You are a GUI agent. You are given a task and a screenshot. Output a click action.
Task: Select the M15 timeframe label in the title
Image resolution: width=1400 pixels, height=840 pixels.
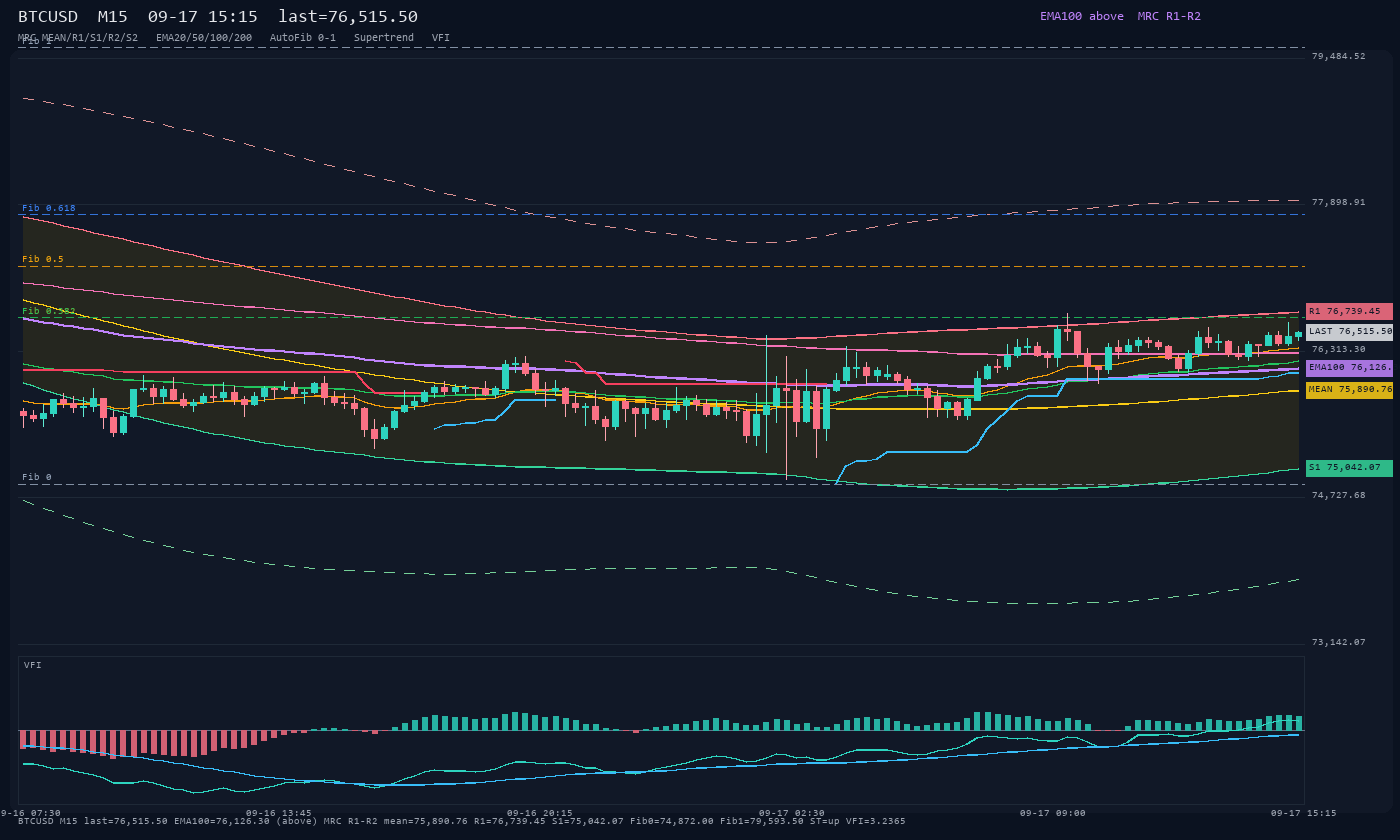click(x=112, y=16)
